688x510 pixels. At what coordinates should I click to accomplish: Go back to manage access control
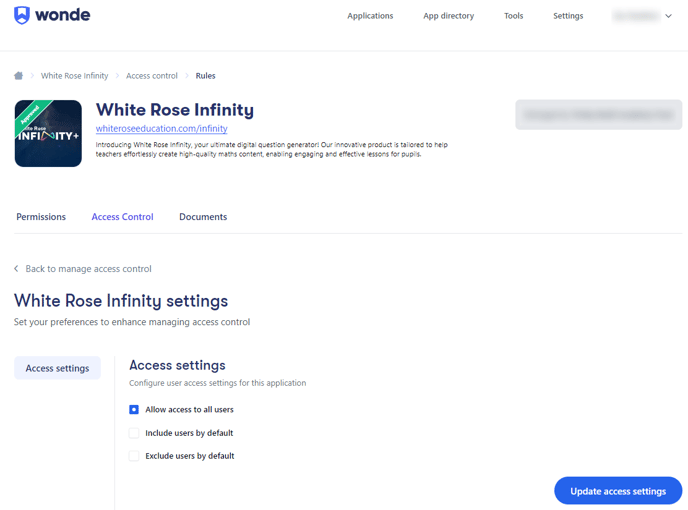(88, 269)
